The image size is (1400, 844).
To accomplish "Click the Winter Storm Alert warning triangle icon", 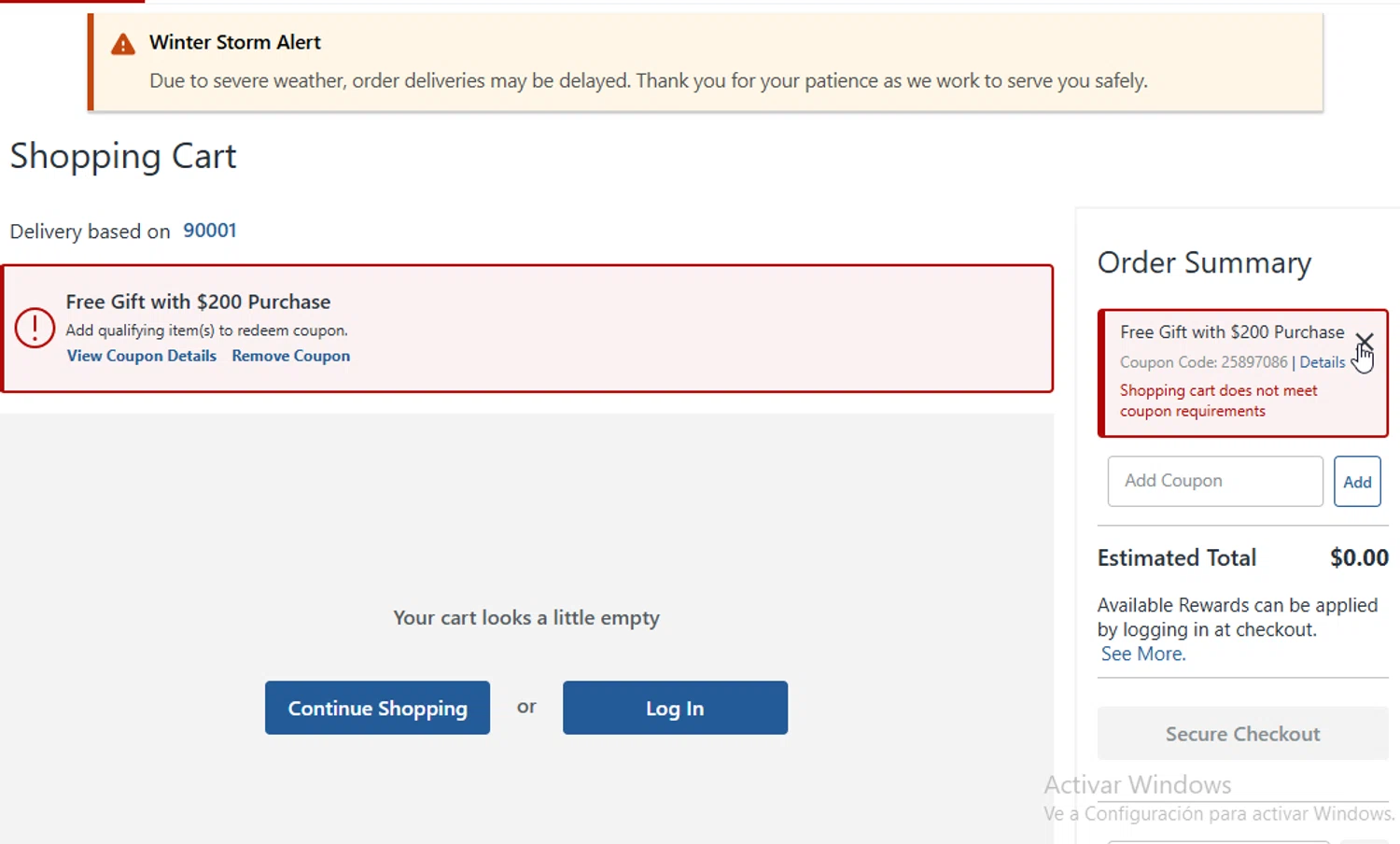I will click(x=123, y=44).
